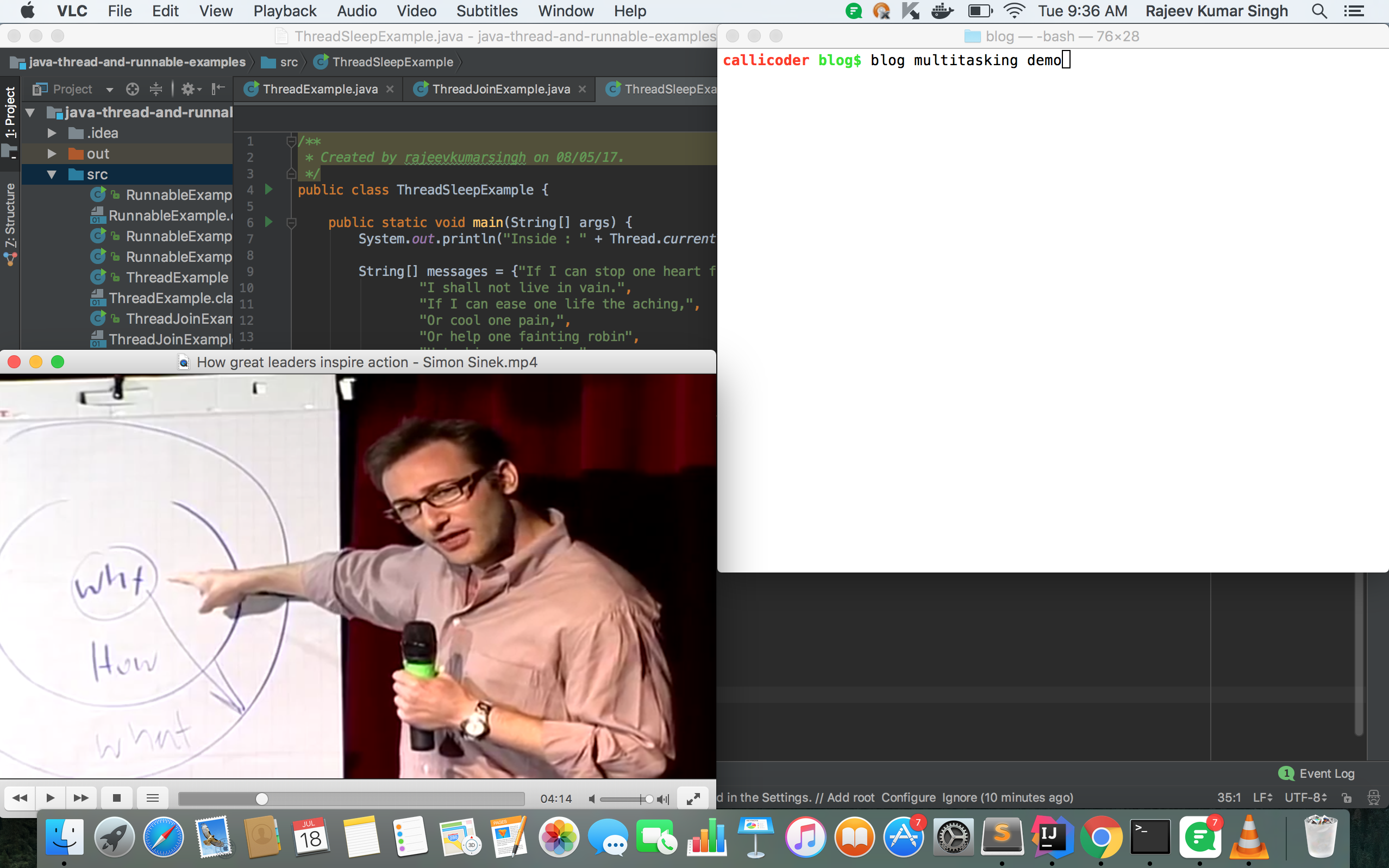Viewport: 1389px width, 868px height.
Task: Click the project settings gear icon
Action: coord(190,89)
